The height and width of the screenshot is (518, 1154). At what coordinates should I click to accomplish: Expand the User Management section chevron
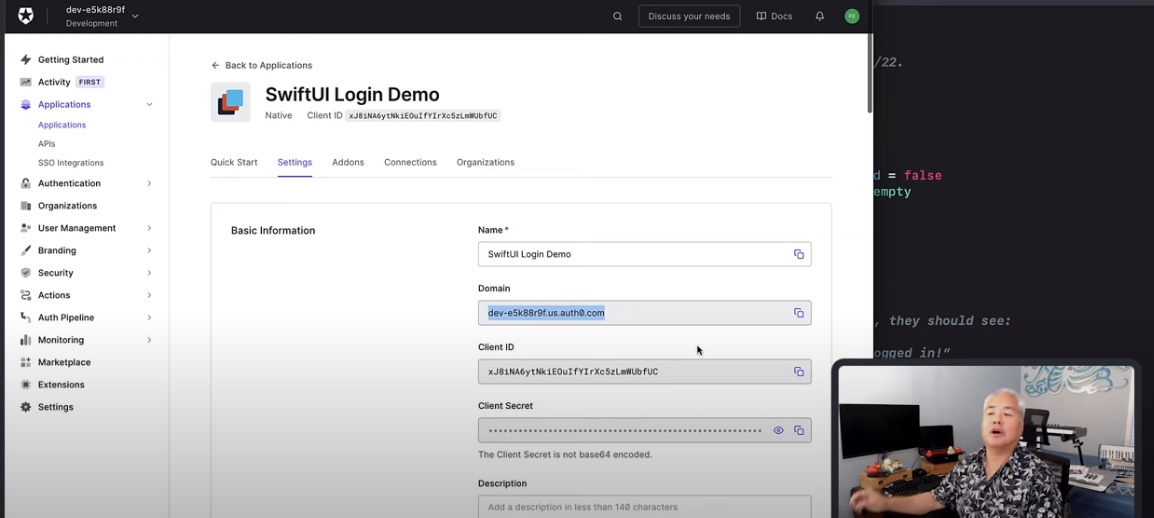click(x=149, y=228)
